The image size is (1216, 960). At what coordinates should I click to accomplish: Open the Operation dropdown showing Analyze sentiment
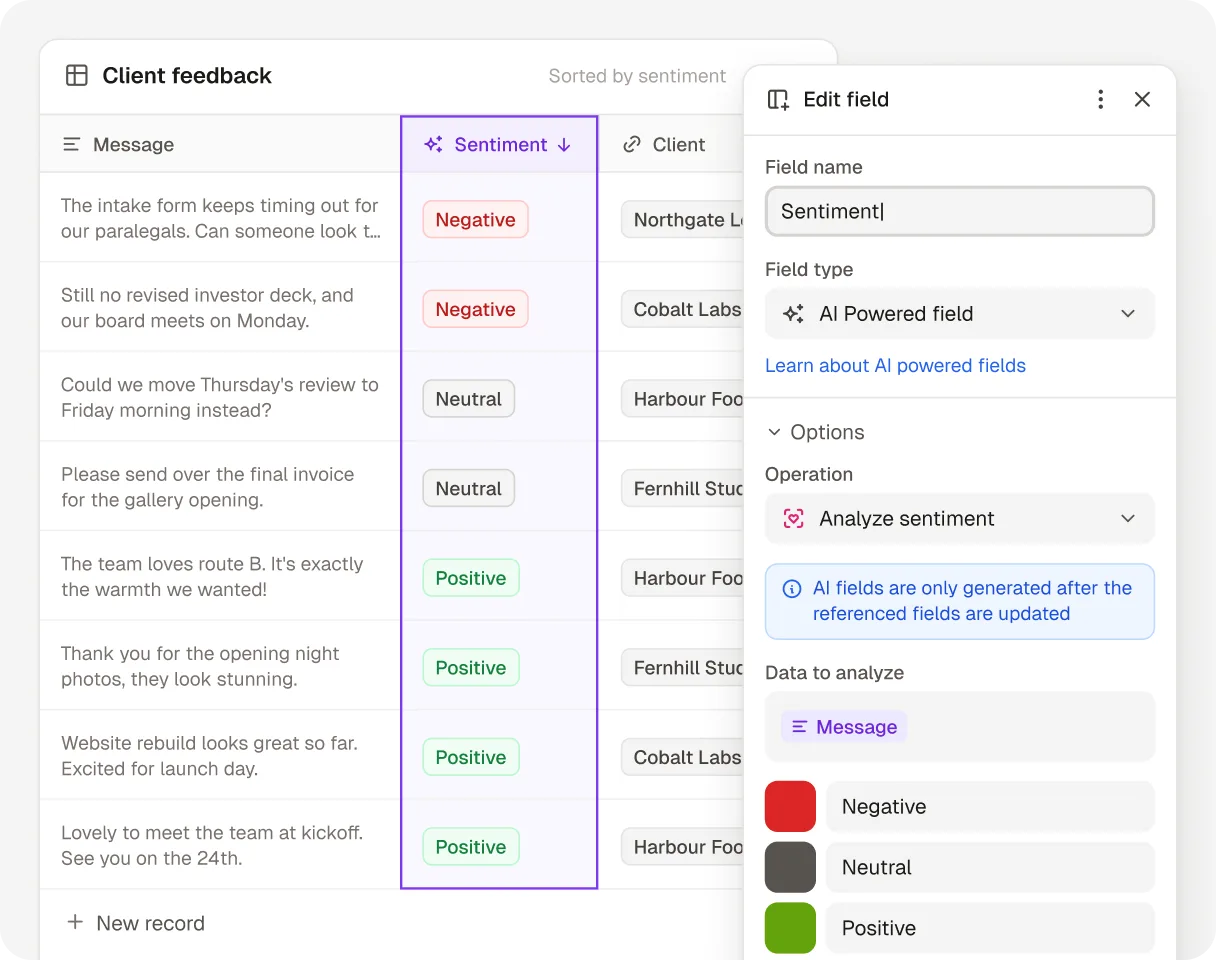pyautogui.click(x=960, y=519)
